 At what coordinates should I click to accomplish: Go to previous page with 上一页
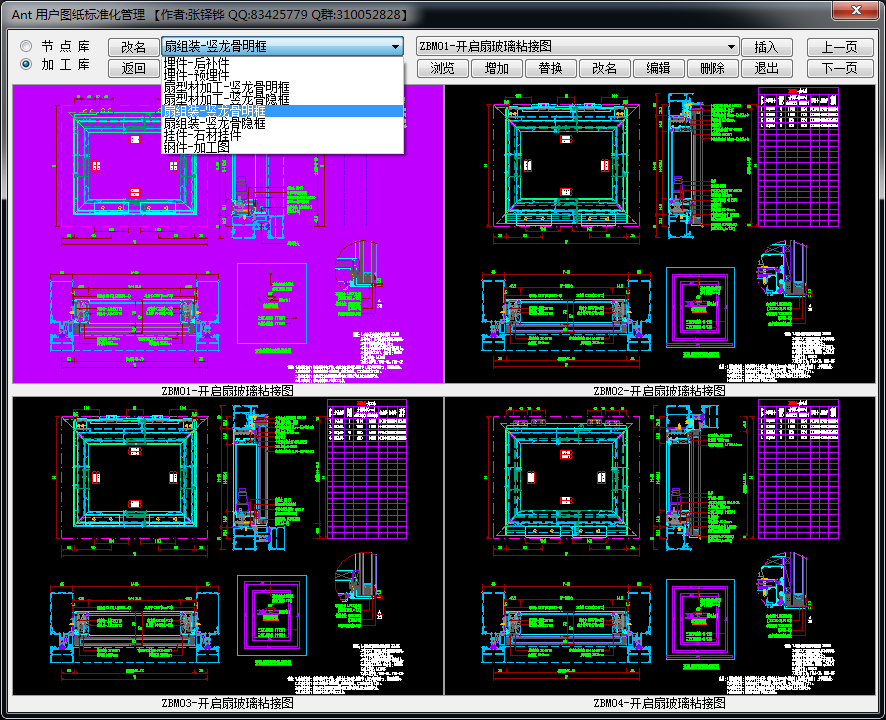(840, 47)
